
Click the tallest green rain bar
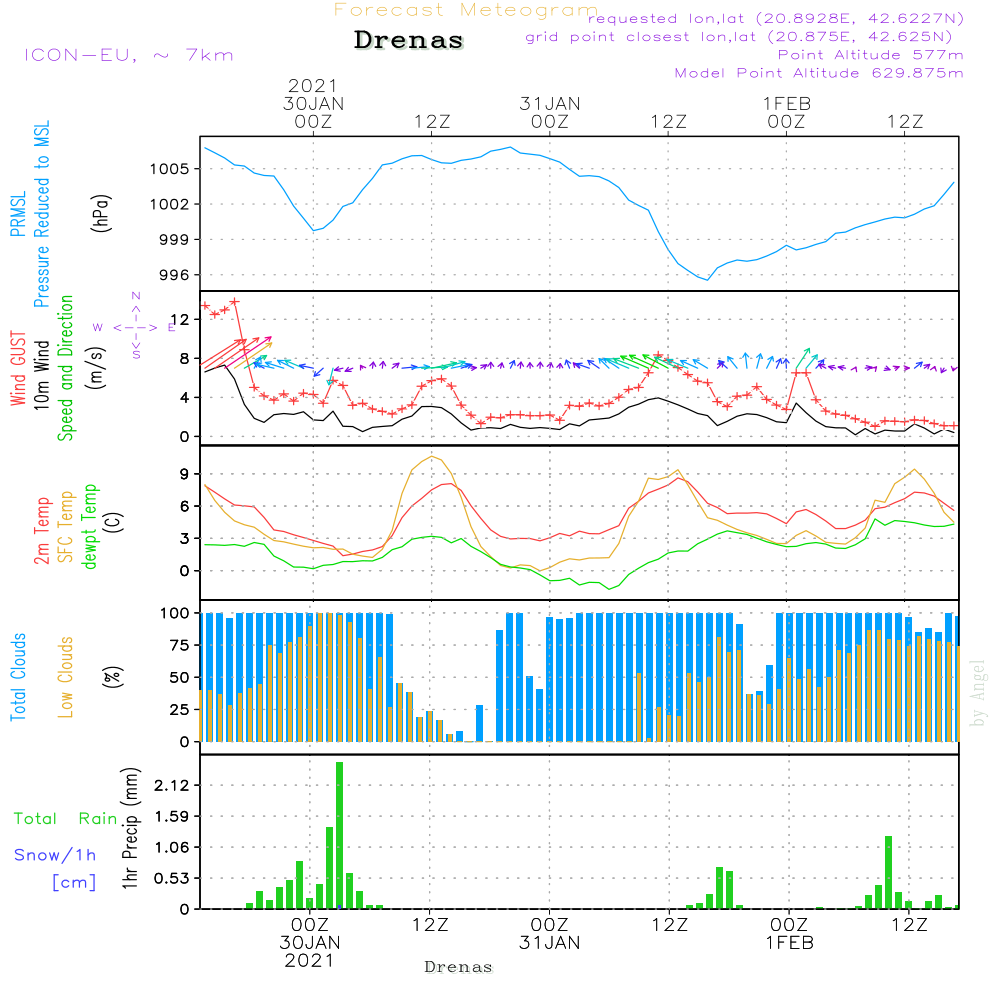pyautogui.click(x=339, y=835)
